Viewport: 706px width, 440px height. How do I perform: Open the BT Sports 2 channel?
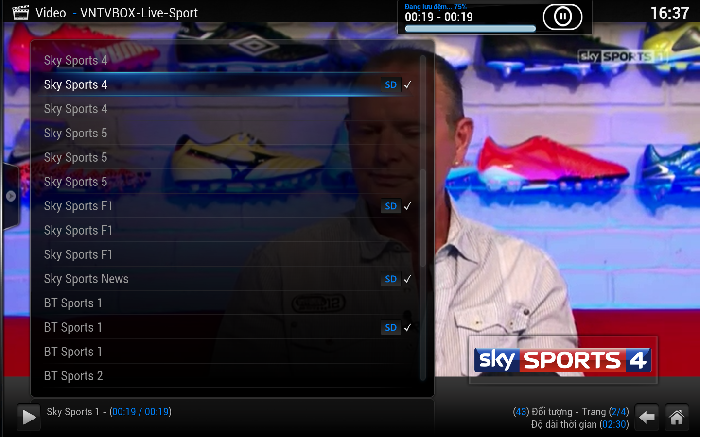[x=229, y=378]
